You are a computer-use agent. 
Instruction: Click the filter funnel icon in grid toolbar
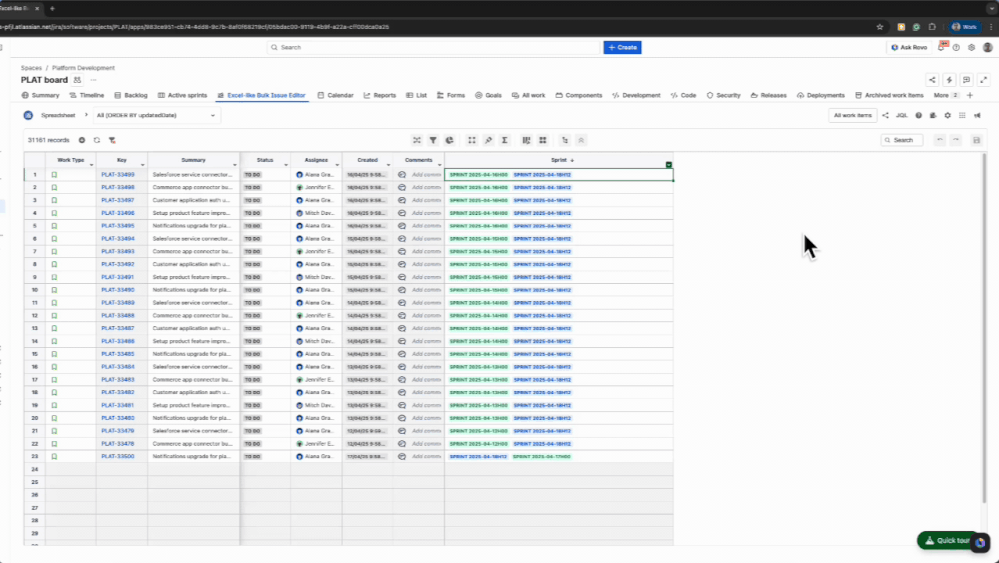coord(433,140)
